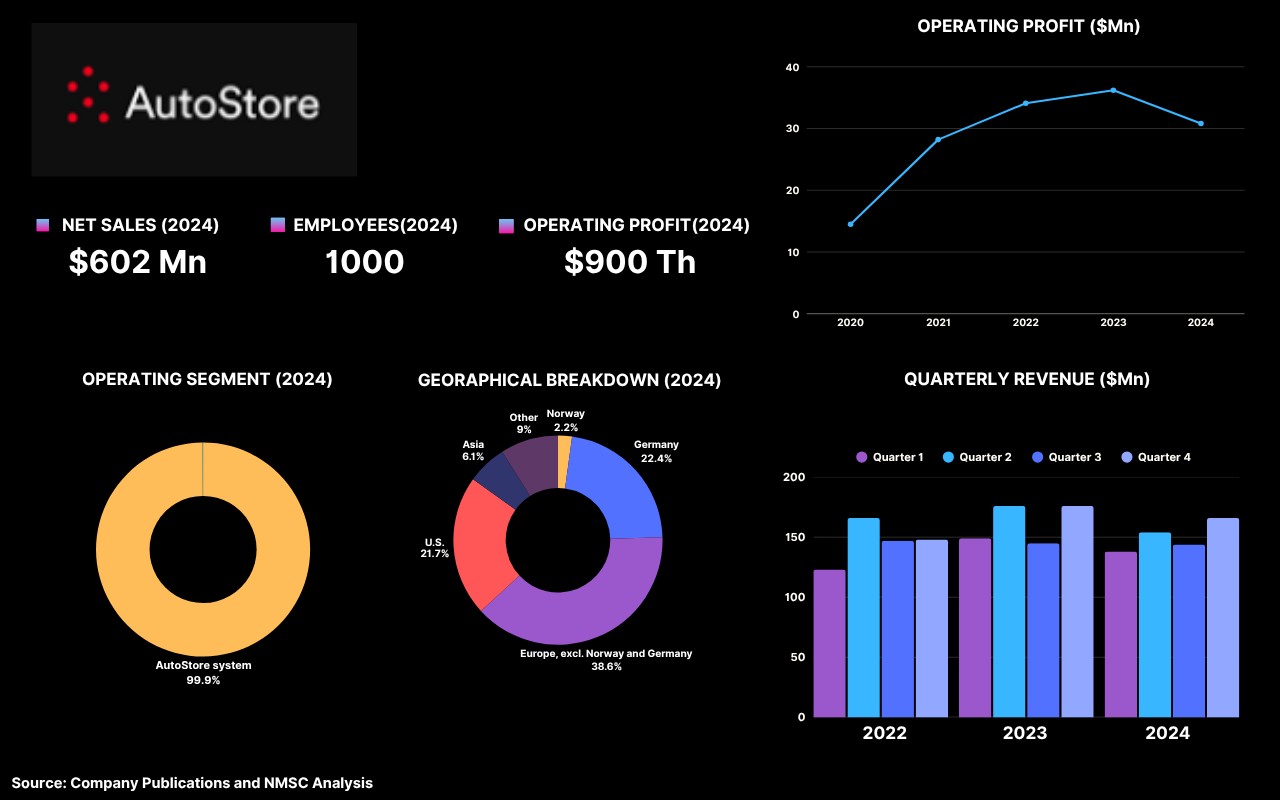This screenshot has width=1280, height=800.
Task: Click the square marker beside OPERATING PROFIT(2024)
Action: [505, 226]
